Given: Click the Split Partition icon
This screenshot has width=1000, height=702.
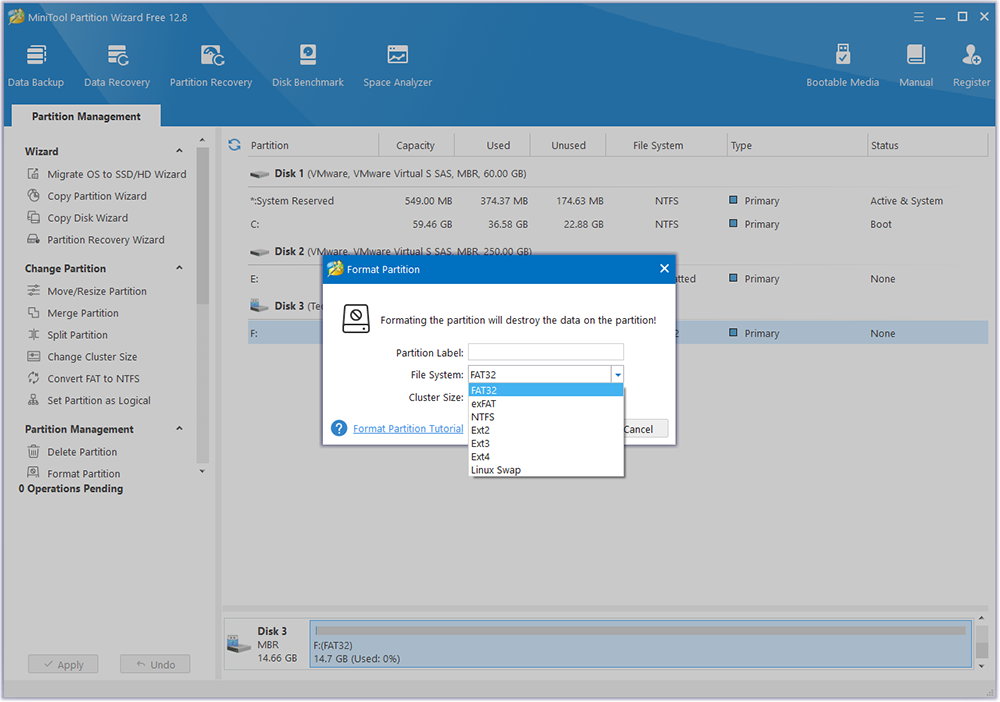Looking at the screenshot, I should click(x=33, y=334).
